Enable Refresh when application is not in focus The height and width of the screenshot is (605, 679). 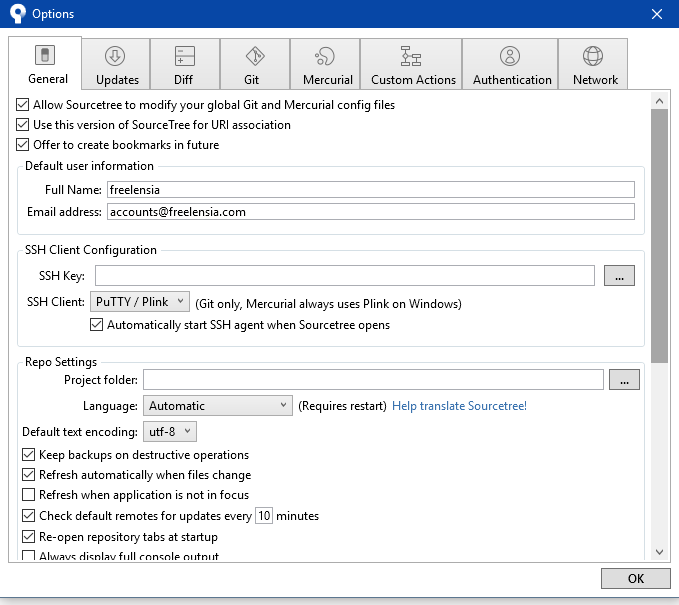[x=29, y=495]
